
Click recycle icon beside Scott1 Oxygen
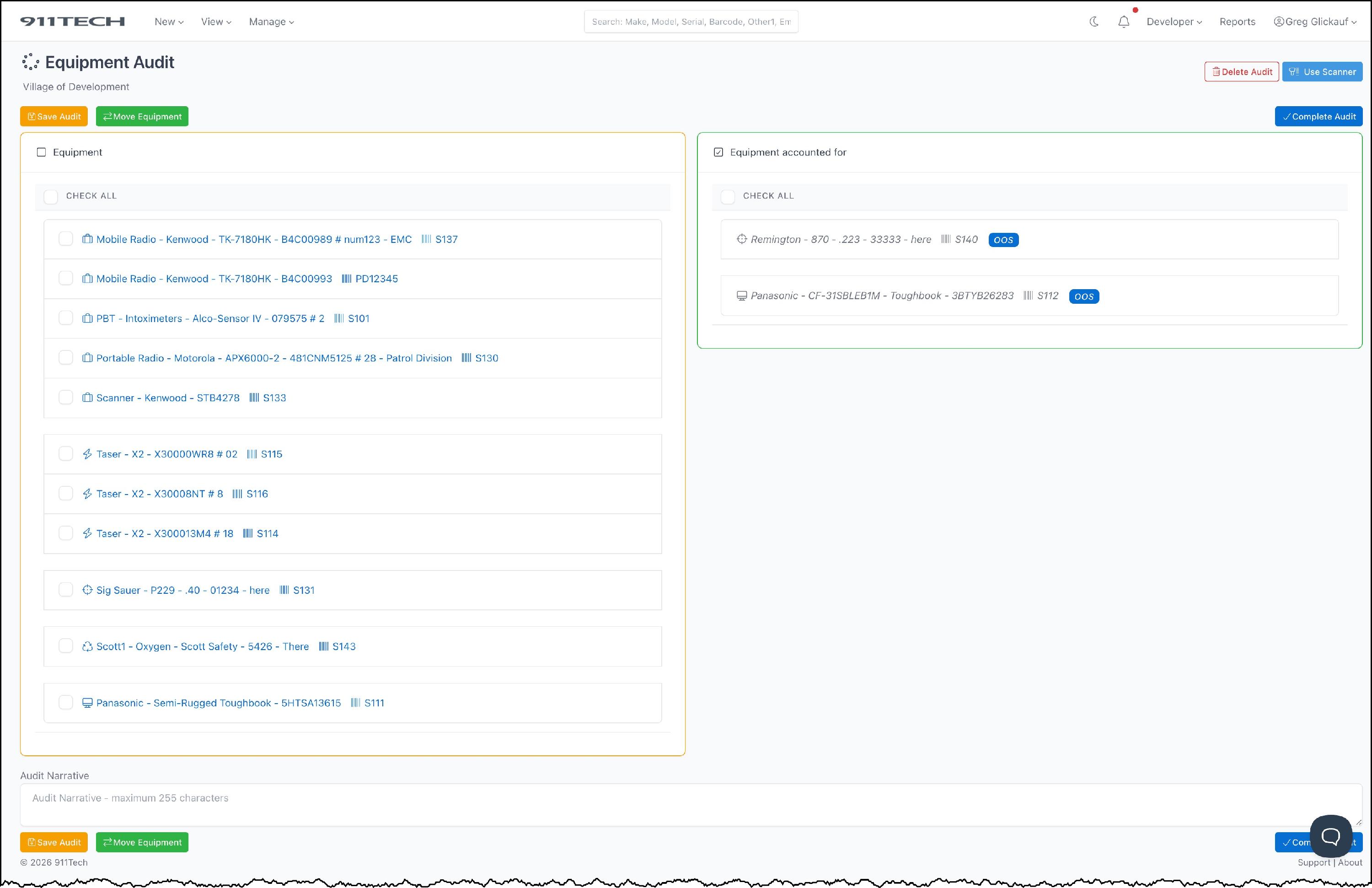pyautogui.click(x=87, y=646)
